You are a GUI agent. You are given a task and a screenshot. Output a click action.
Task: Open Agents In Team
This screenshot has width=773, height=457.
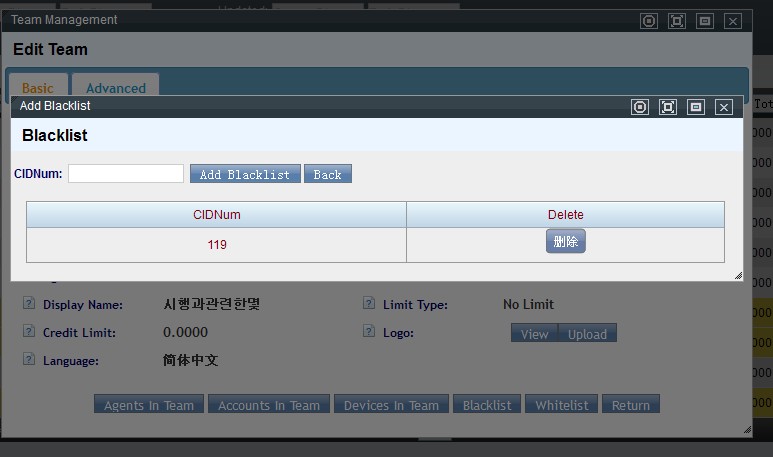(149, 405)
